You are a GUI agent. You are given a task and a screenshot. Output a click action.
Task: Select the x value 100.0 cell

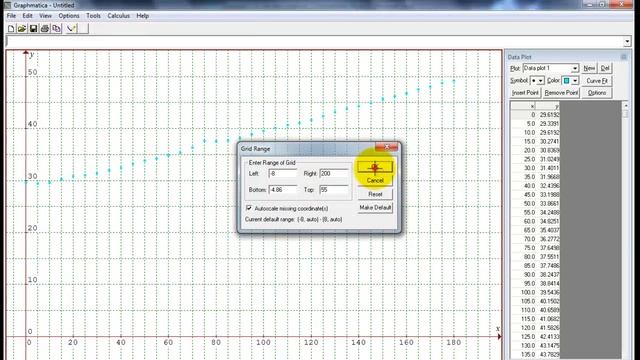tap(523, 292)
